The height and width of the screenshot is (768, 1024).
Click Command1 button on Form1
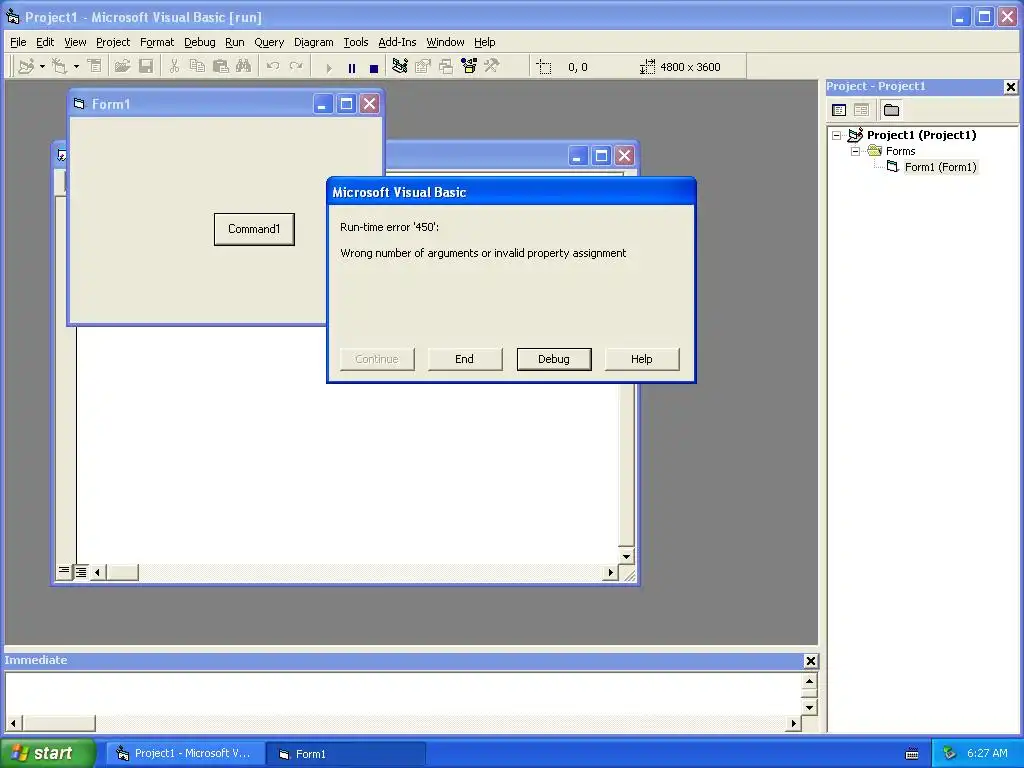point(254,229)
